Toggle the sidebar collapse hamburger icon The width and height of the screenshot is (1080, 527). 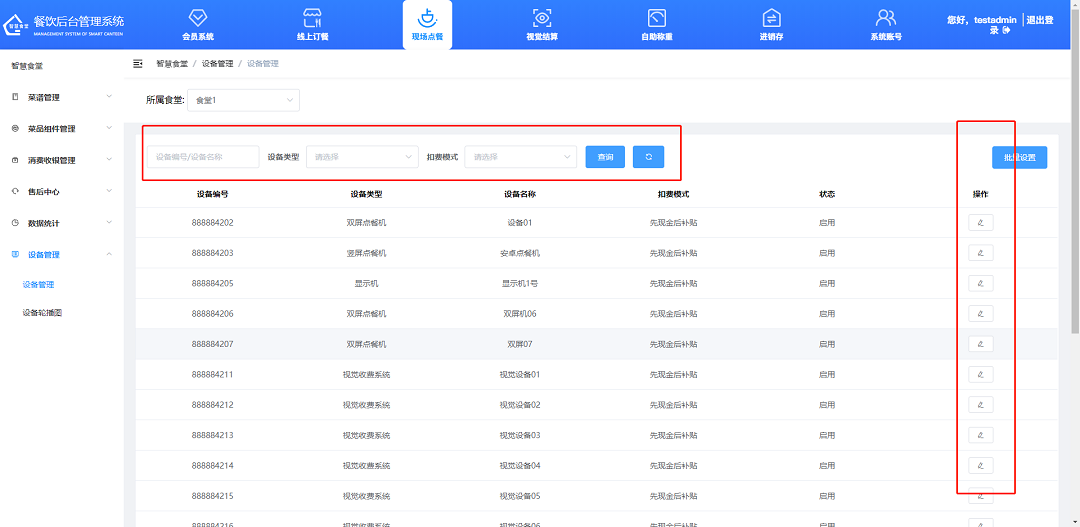138,64
